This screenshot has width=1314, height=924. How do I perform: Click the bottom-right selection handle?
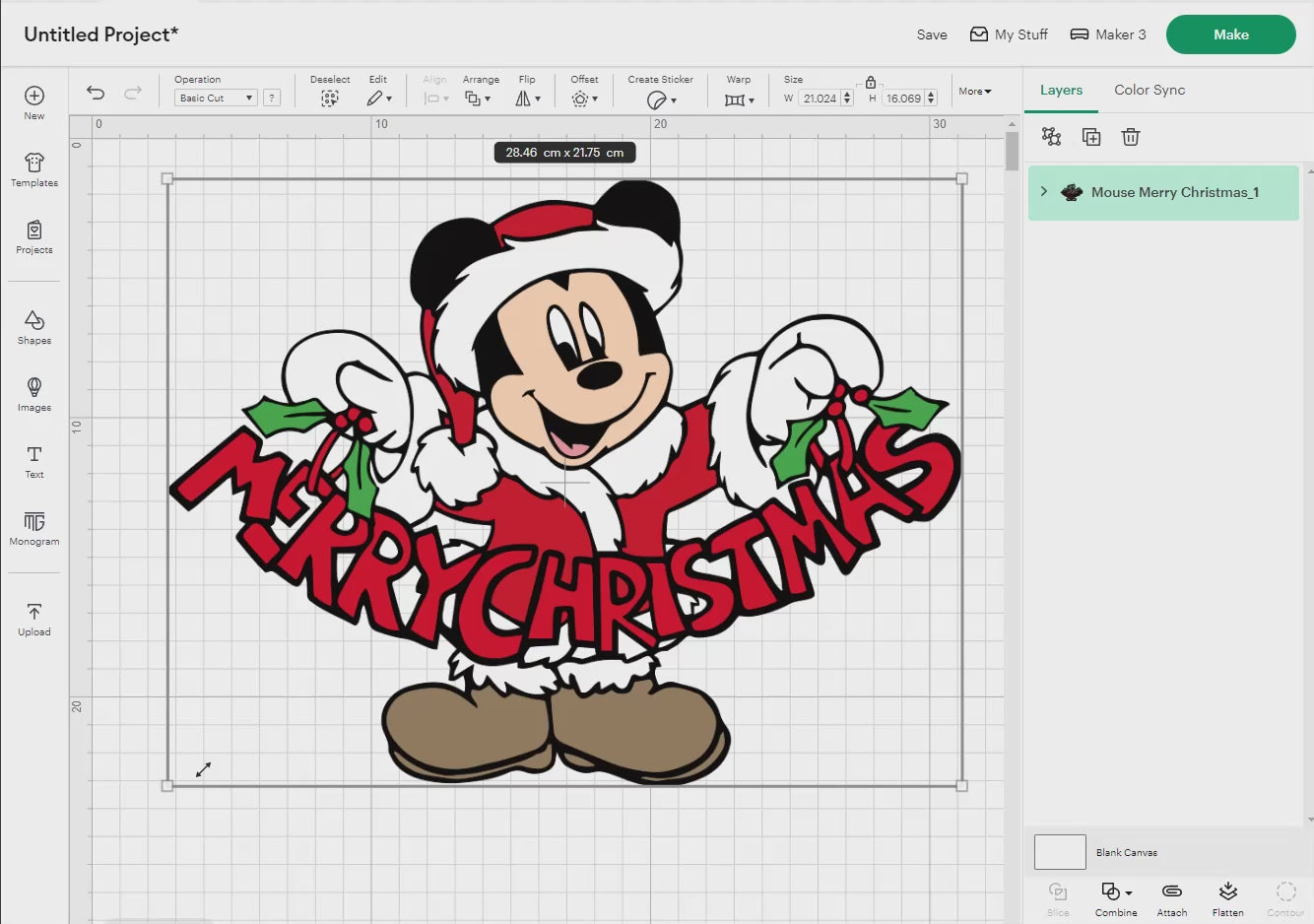click(x=961, y=786)
